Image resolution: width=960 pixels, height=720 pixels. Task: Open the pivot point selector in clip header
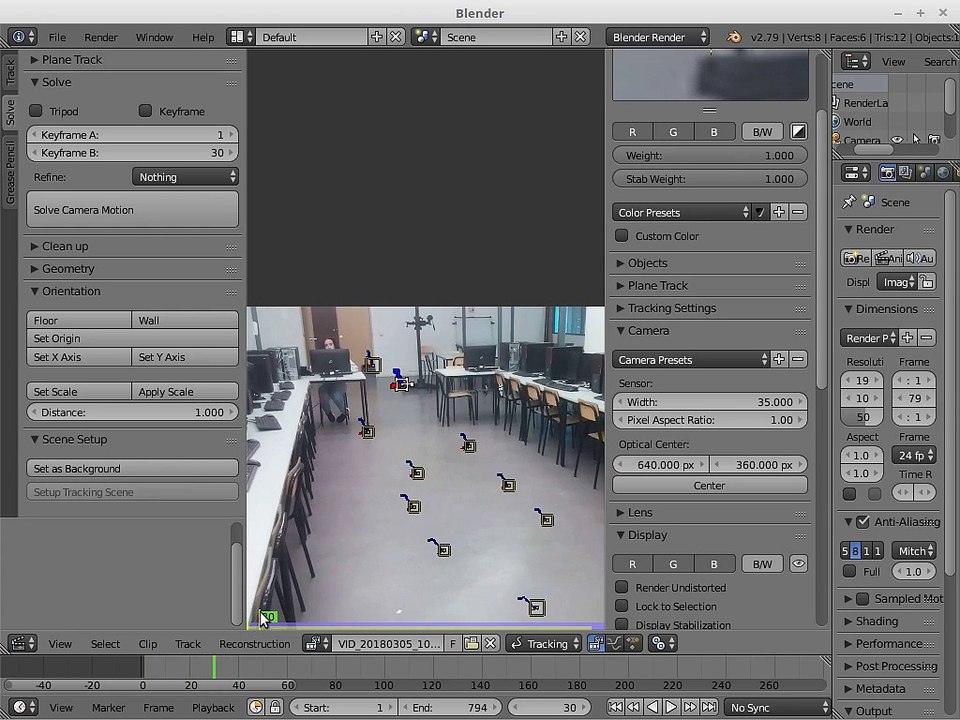coord(662,643)
